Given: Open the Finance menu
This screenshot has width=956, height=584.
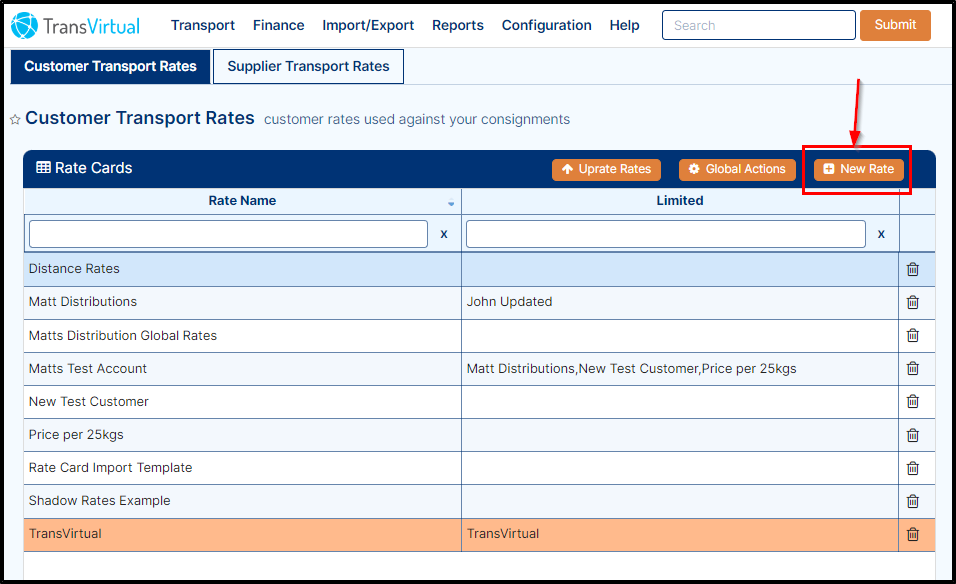Looking at the screenshot, I should click(x=279, y=26).
